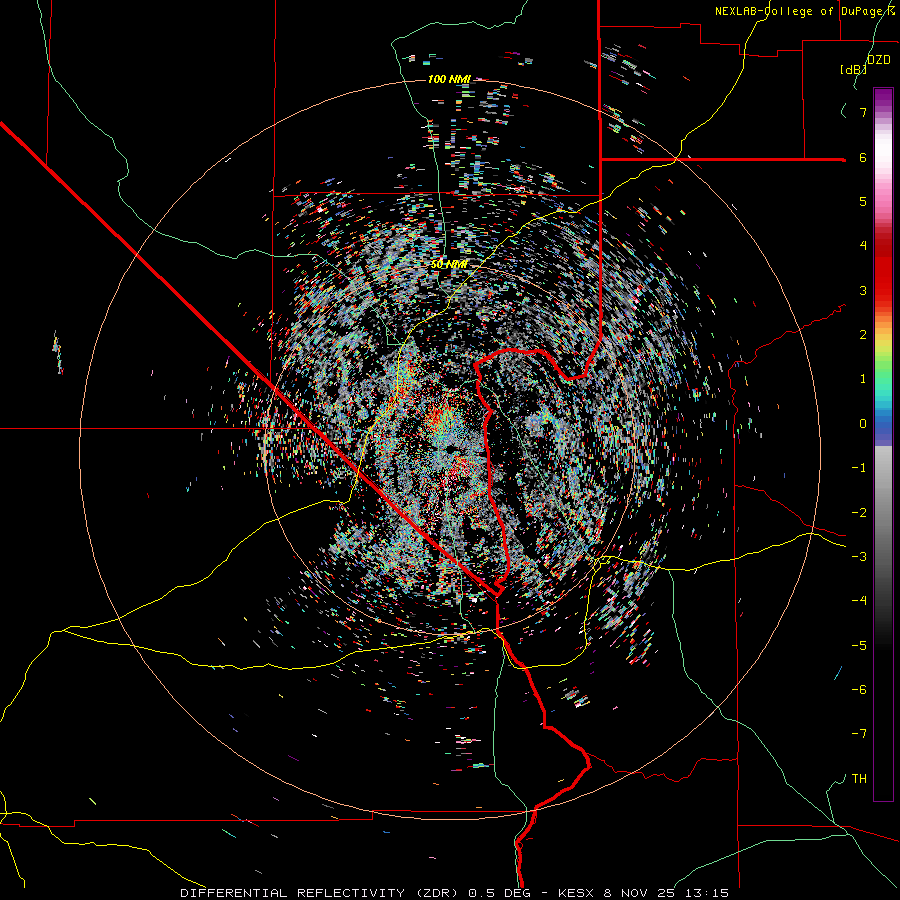Click the 3 value on the ZDR scale
The image size is (900, 900).
point(863,290)
